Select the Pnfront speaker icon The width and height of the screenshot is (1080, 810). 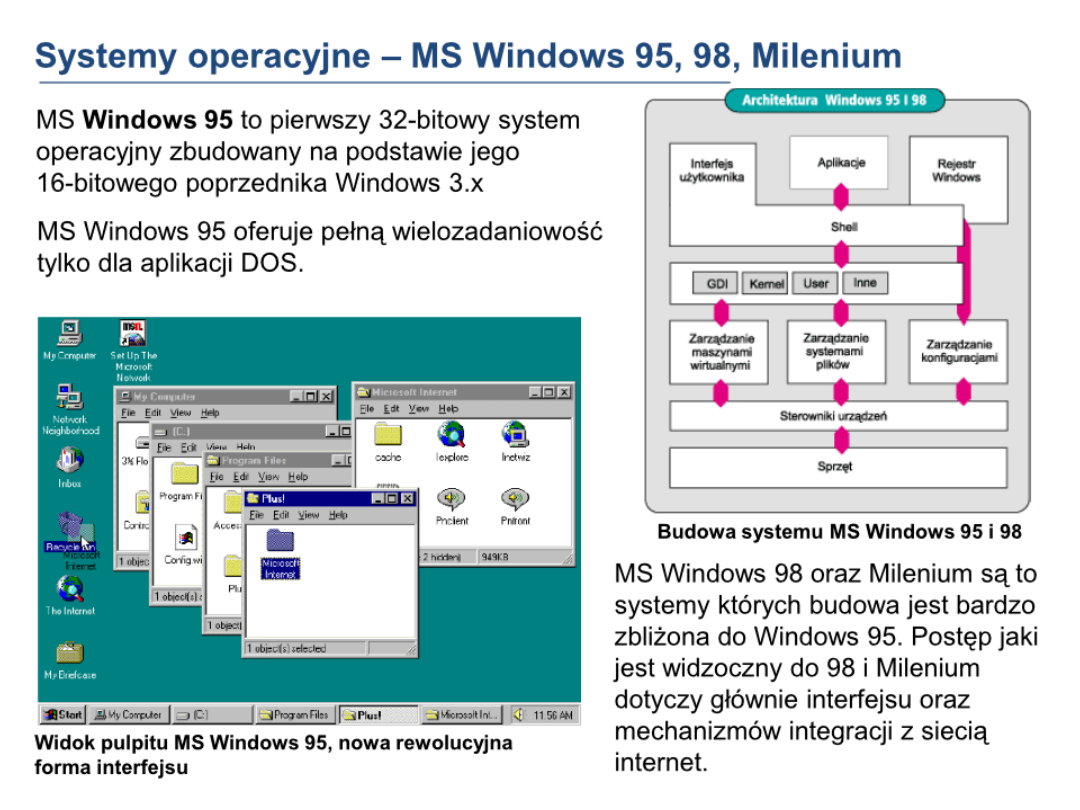[515, 498]
